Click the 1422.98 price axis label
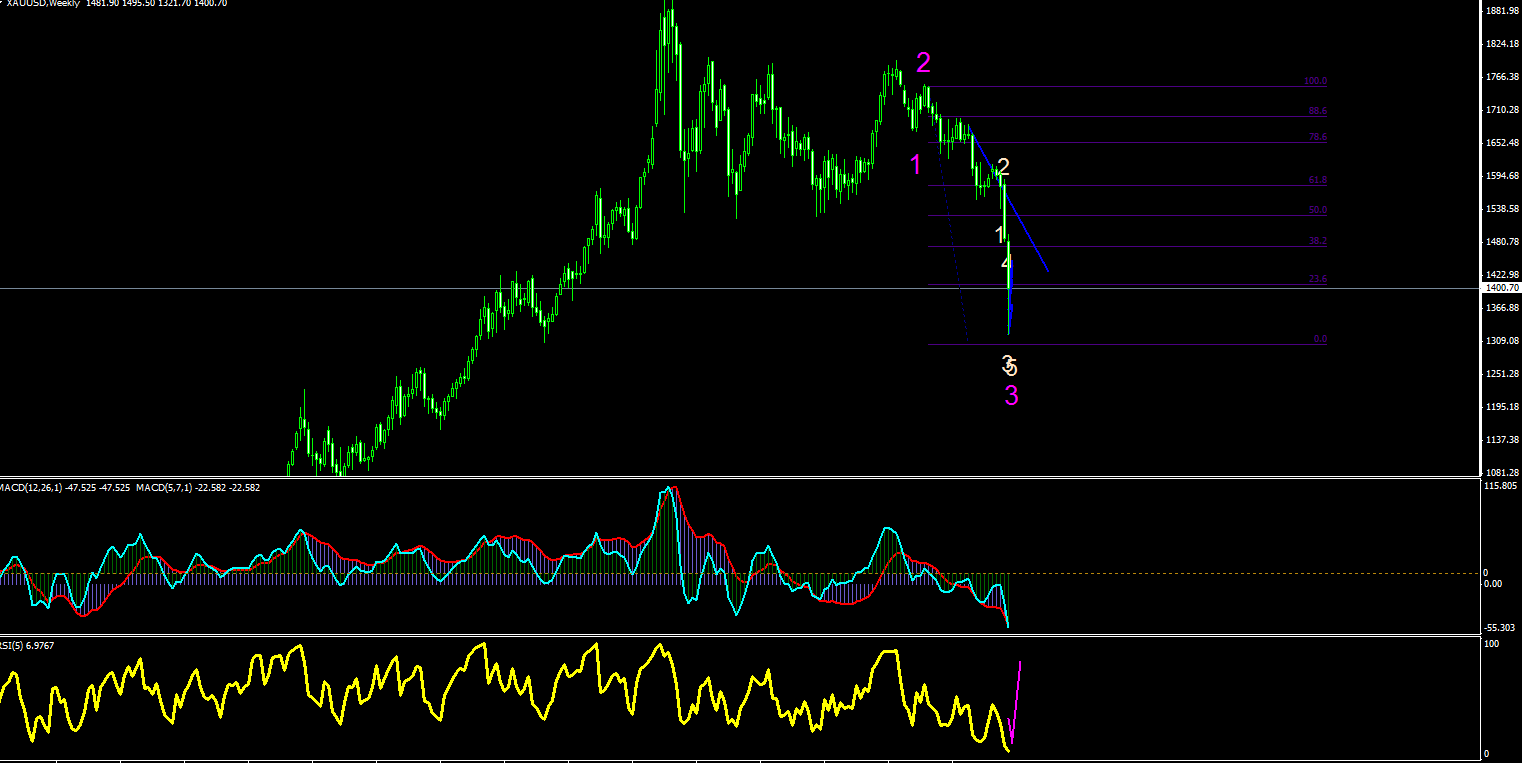This screenshot has height=763, width=1522. point(1503,275)
